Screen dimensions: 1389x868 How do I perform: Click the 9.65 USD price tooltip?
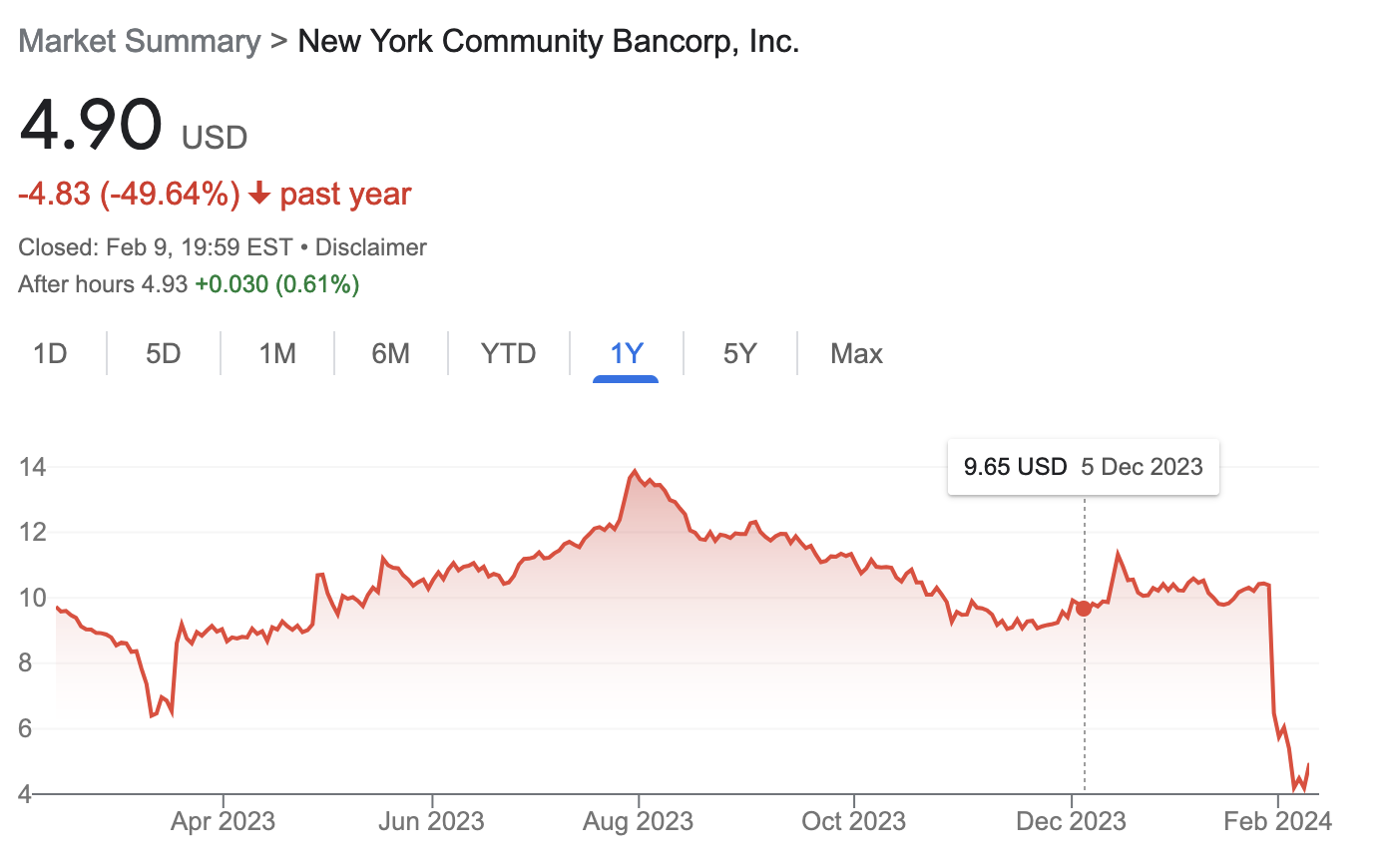[1084, 467]
